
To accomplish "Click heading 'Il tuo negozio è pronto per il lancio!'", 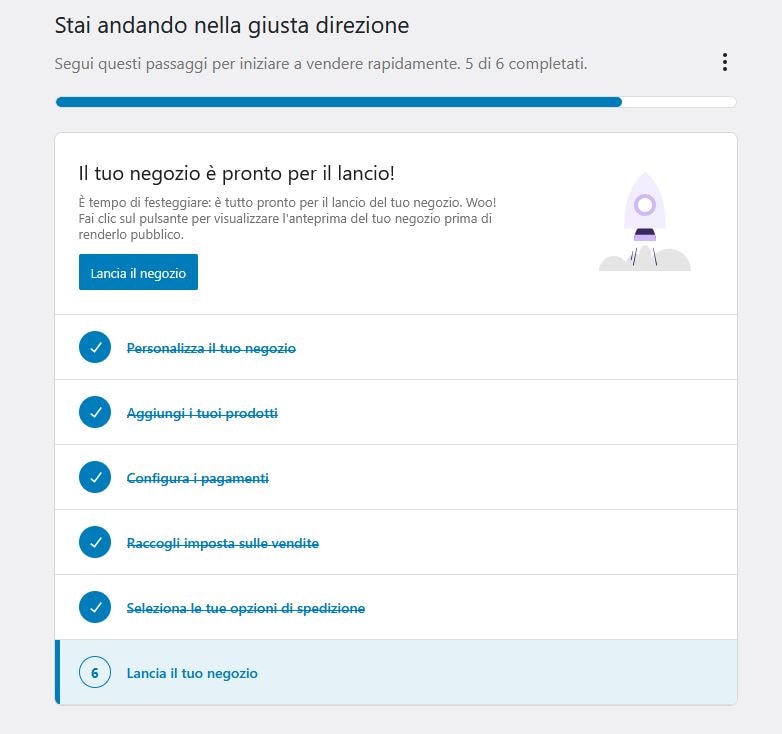I will pos(236,174).
